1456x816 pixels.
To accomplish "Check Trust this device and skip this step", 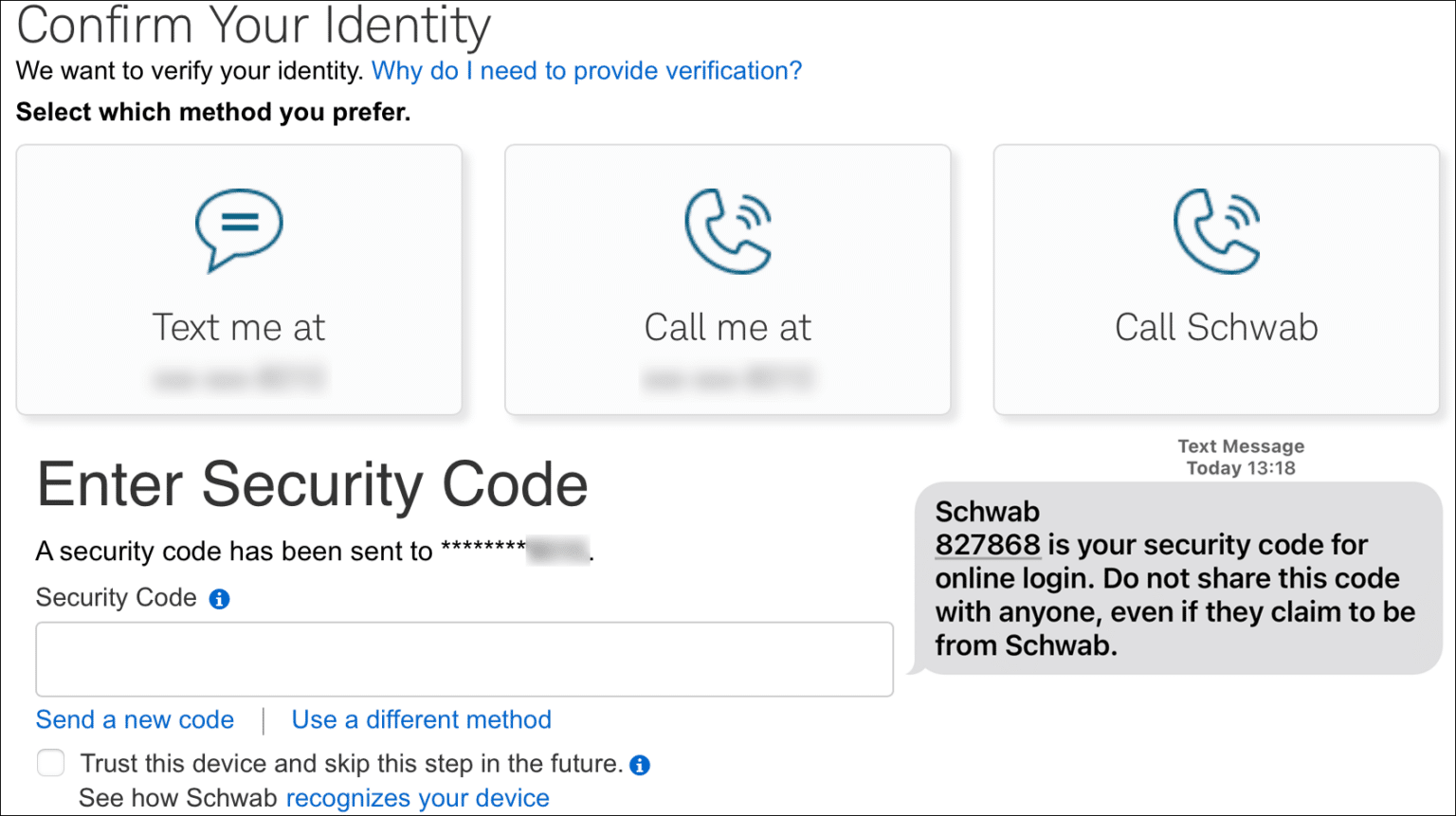I will pyautogui.click(x=50, y=762).
